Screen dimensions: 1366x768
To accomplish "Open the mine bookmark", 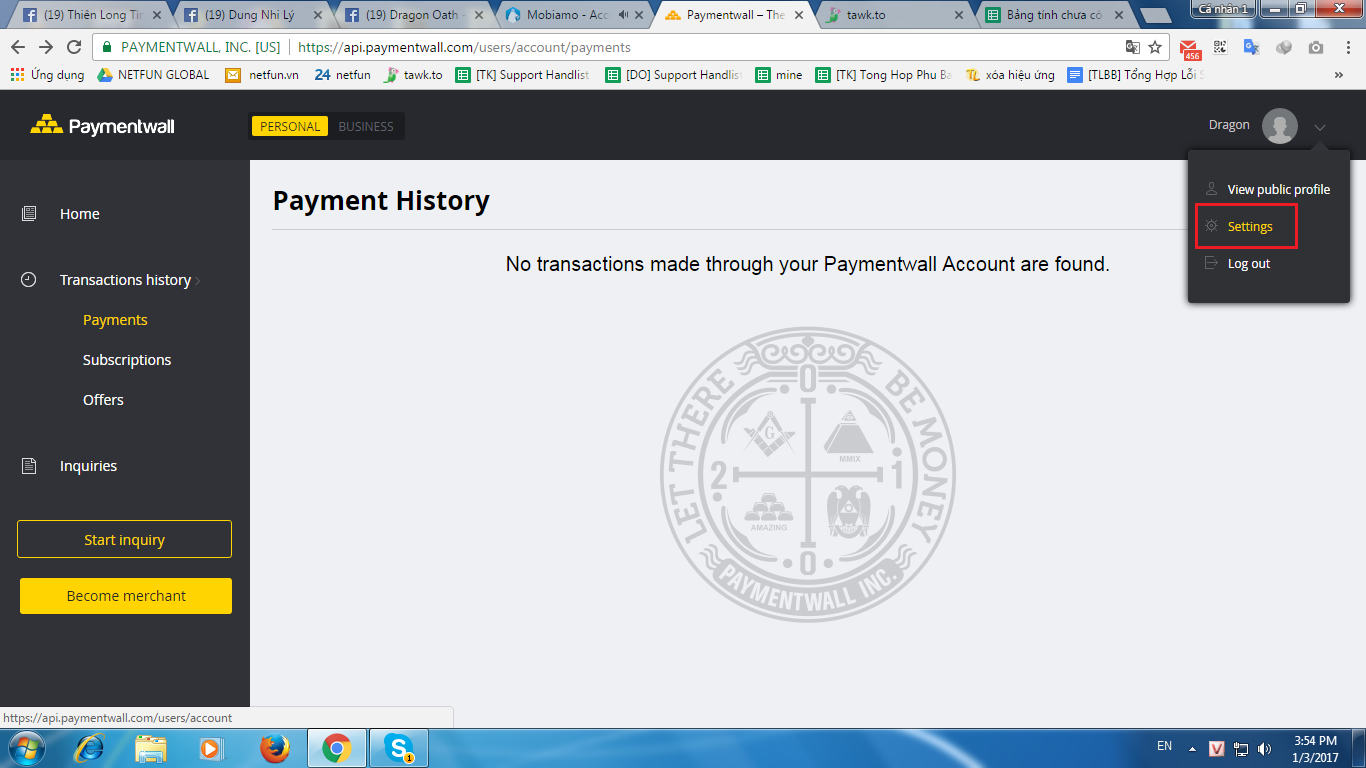I will pos(779,75).
